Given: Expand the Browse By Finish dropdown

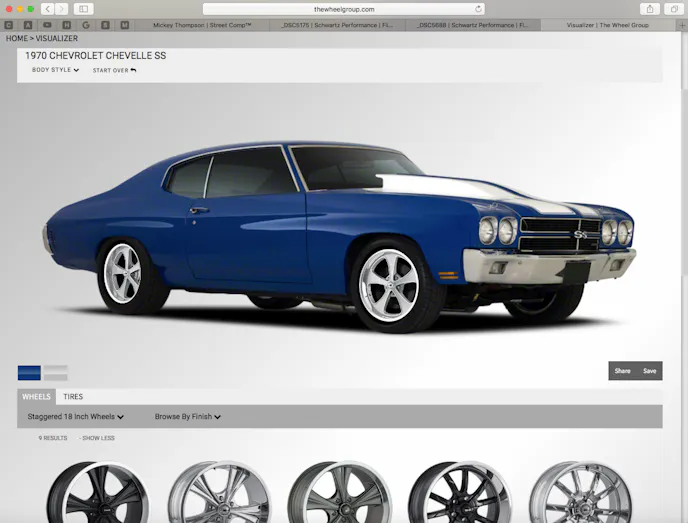Looking at the screenshot, I should 187,416.
